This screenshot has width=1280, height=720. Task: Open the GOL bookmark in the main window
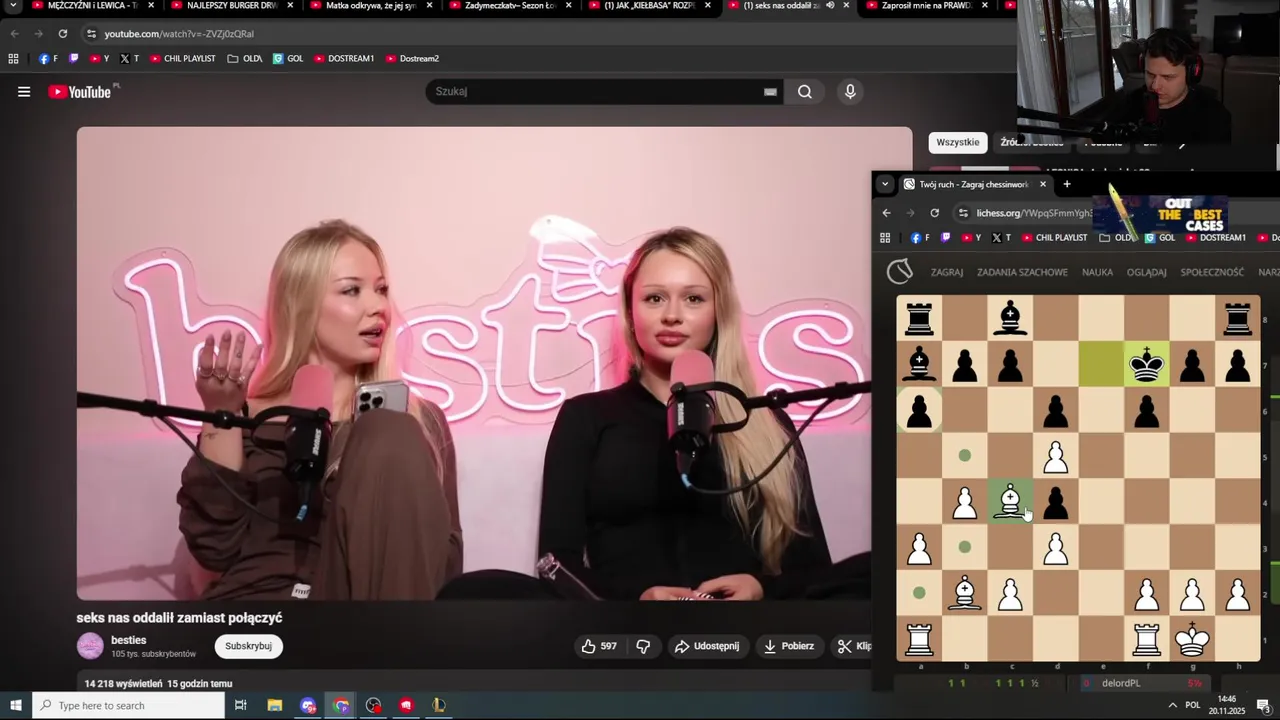[288, 59]
